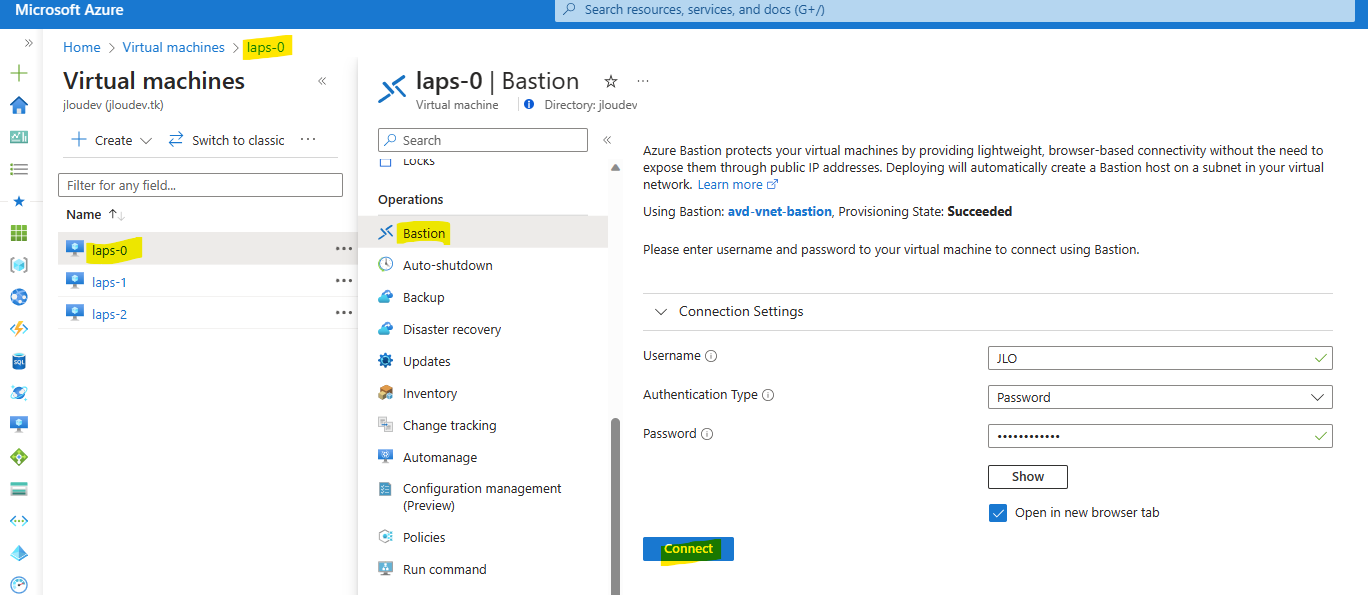Select the laps-0 virtual machine row
Screen dimensions: 1368x595
pyautogui.click(x=207, y=249)
